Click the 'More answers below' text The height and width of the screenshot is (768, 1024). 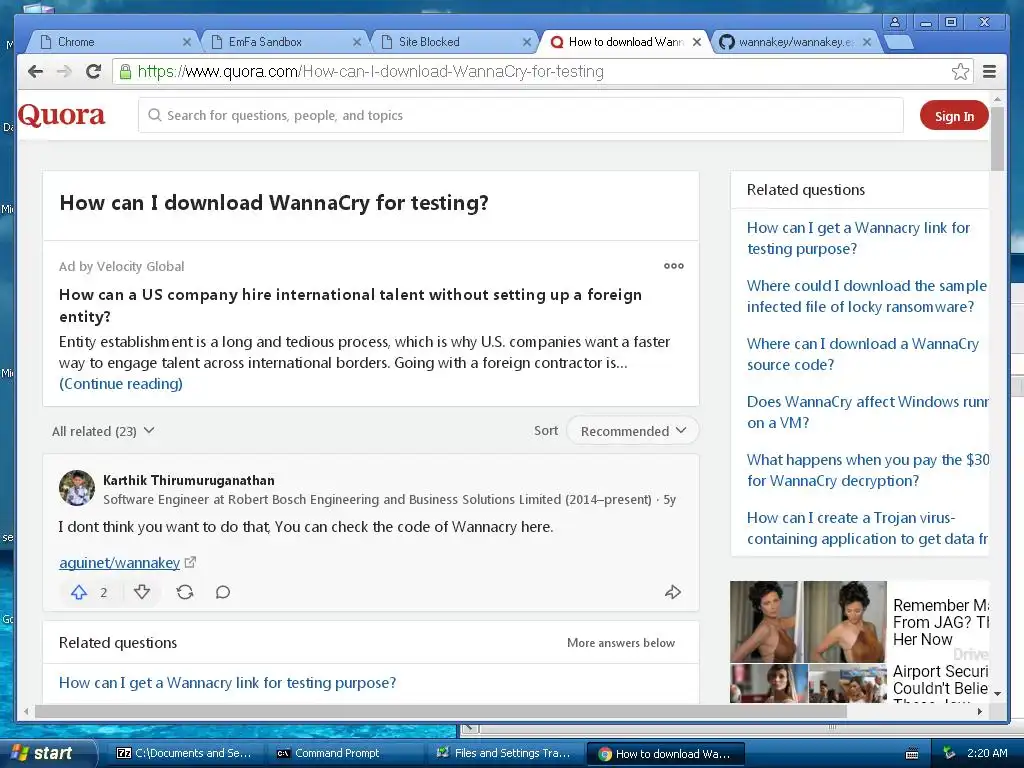[x=621, y=643]
